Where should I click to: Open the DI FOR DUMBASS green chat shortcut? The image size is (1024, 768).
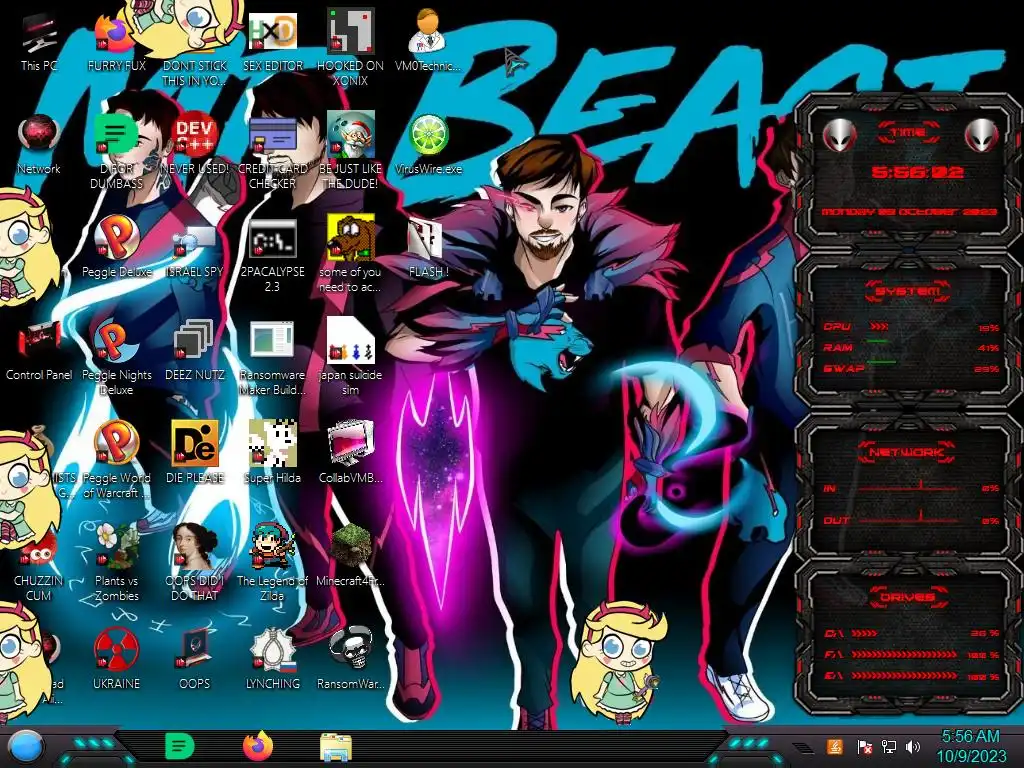(116, 152)
